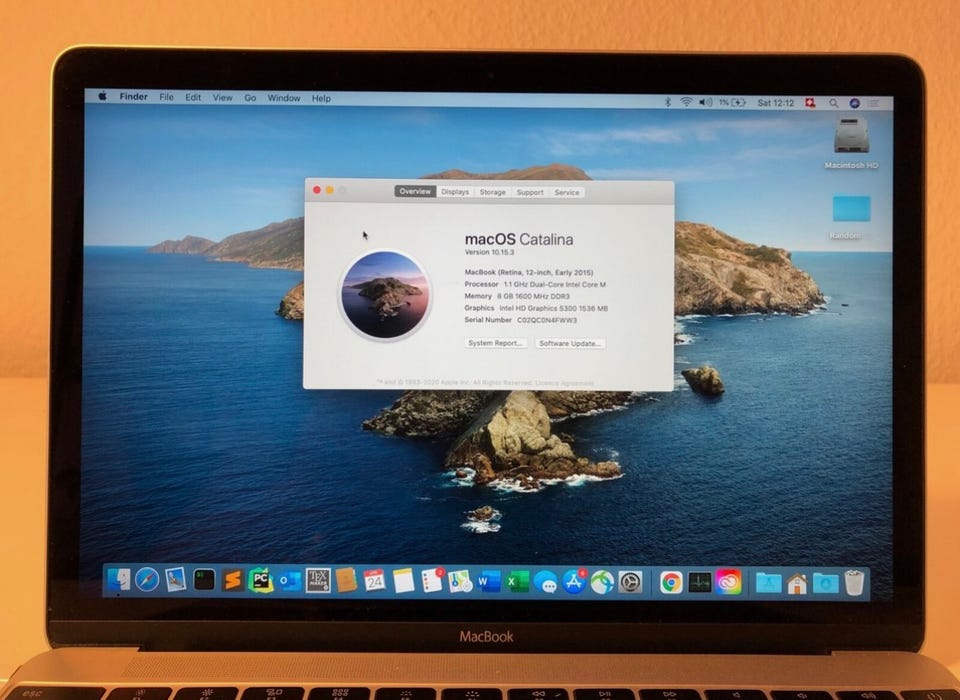Click the Licence Agreement link
The image size is (960, 700).
[x=564, y=383]
